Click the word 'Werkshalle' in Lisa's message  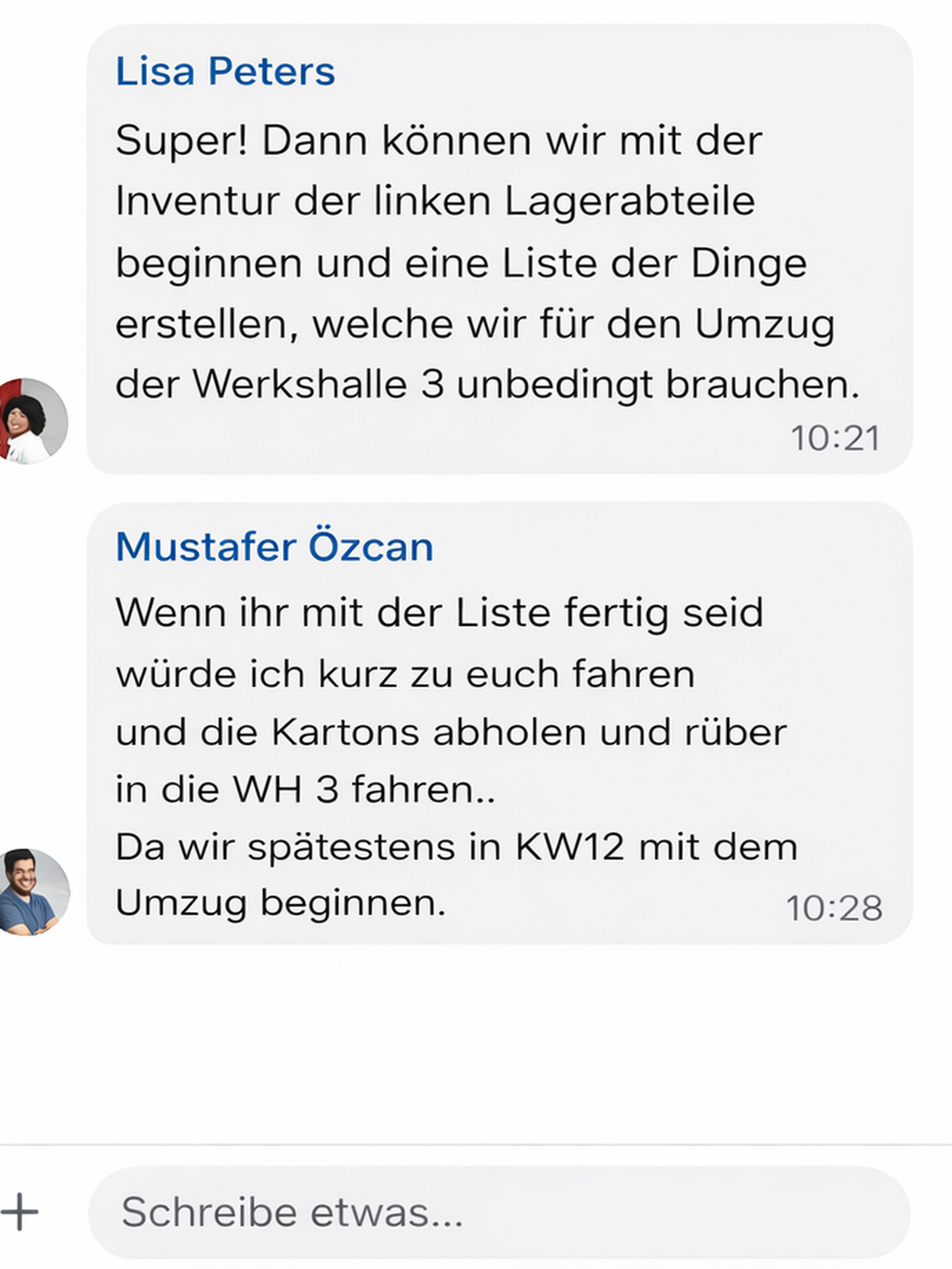299,384
